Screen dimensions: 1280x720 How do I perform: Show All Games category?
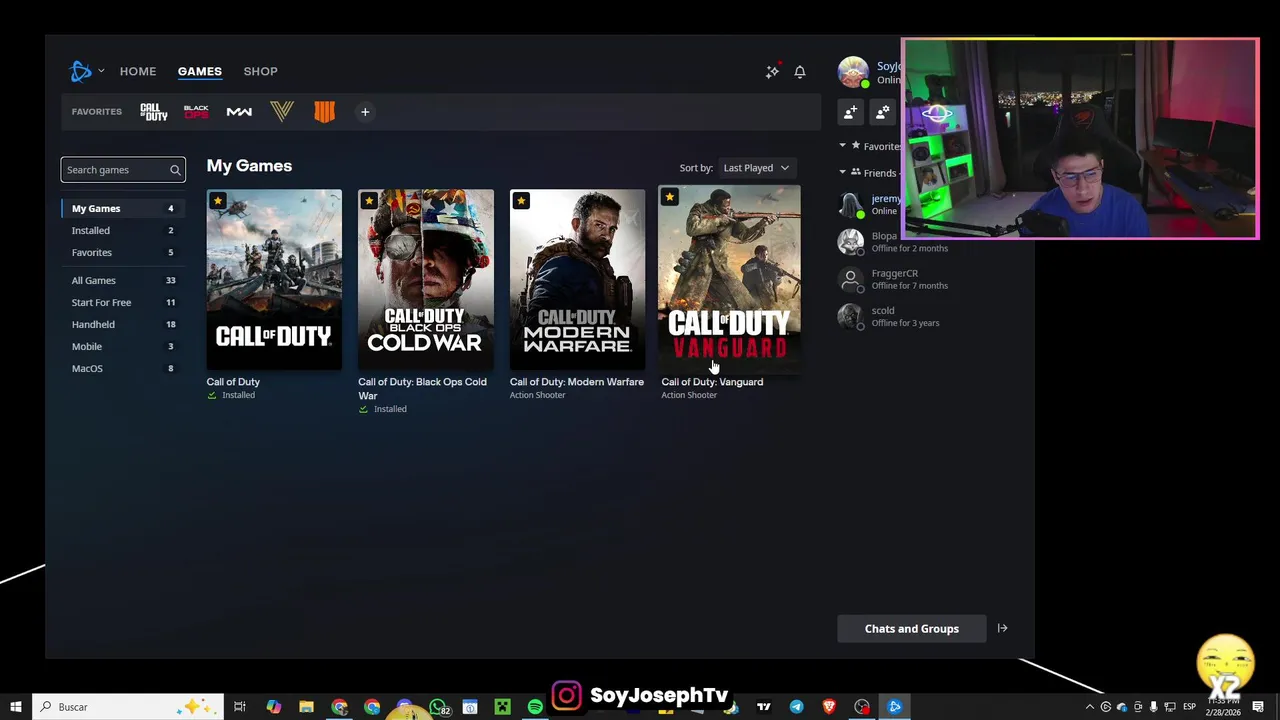click(x=123, y=280)
